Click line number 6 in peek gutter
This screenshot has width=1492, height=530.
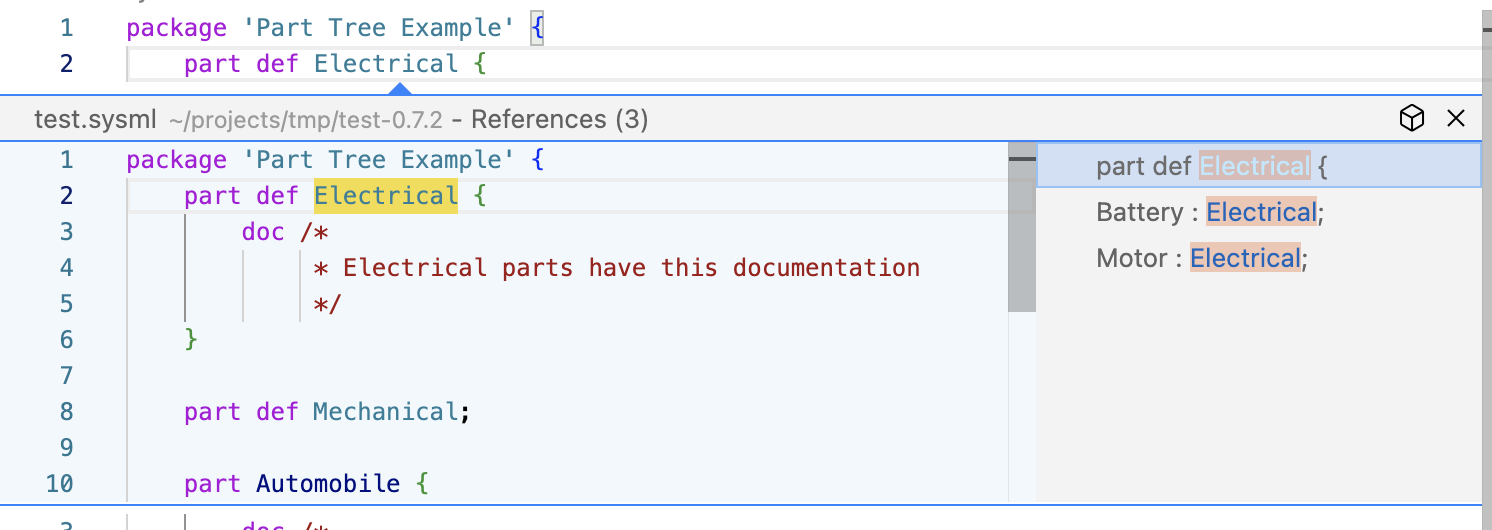[x=66, y=340]
